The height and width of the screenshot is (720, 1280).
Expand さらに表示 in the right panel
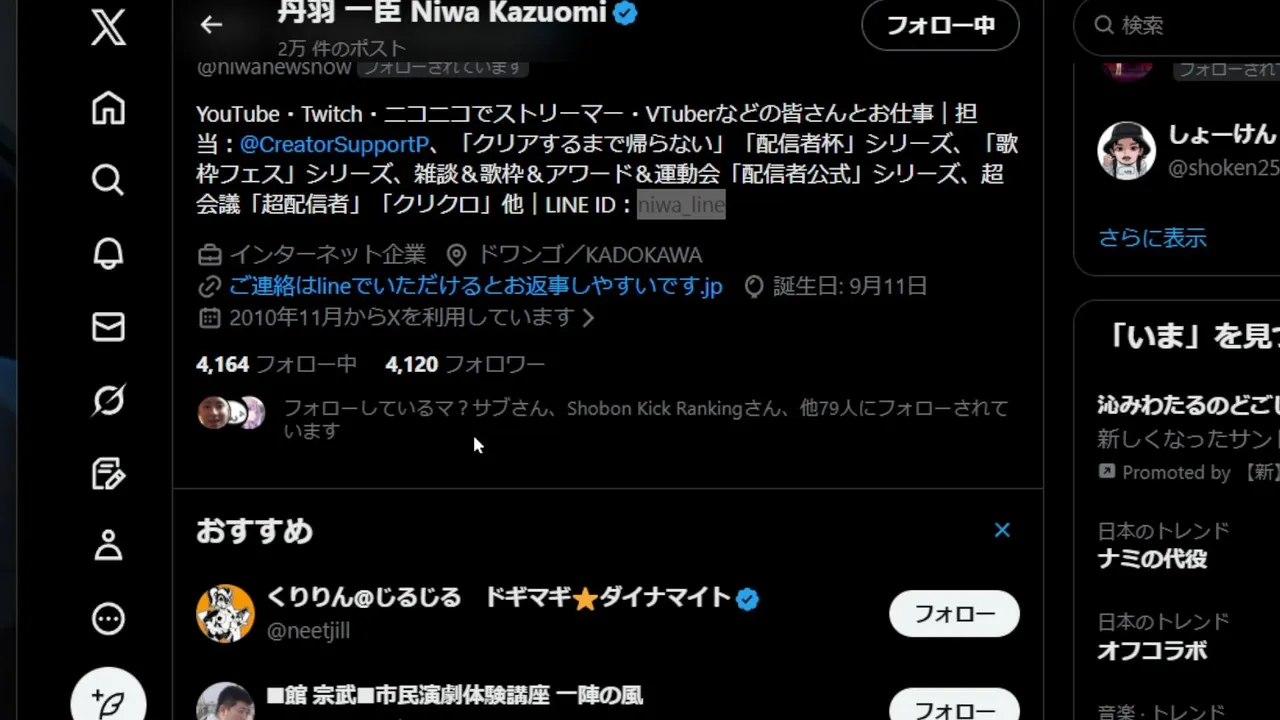(1152, 238)
